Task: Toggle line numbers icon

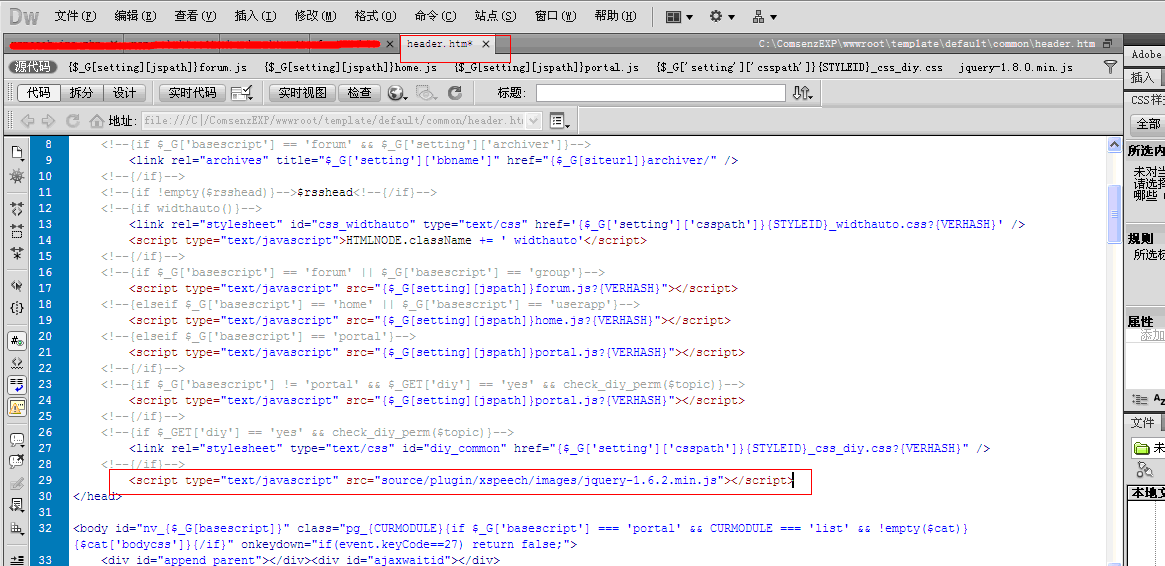Action: click(x=16, y=340)
